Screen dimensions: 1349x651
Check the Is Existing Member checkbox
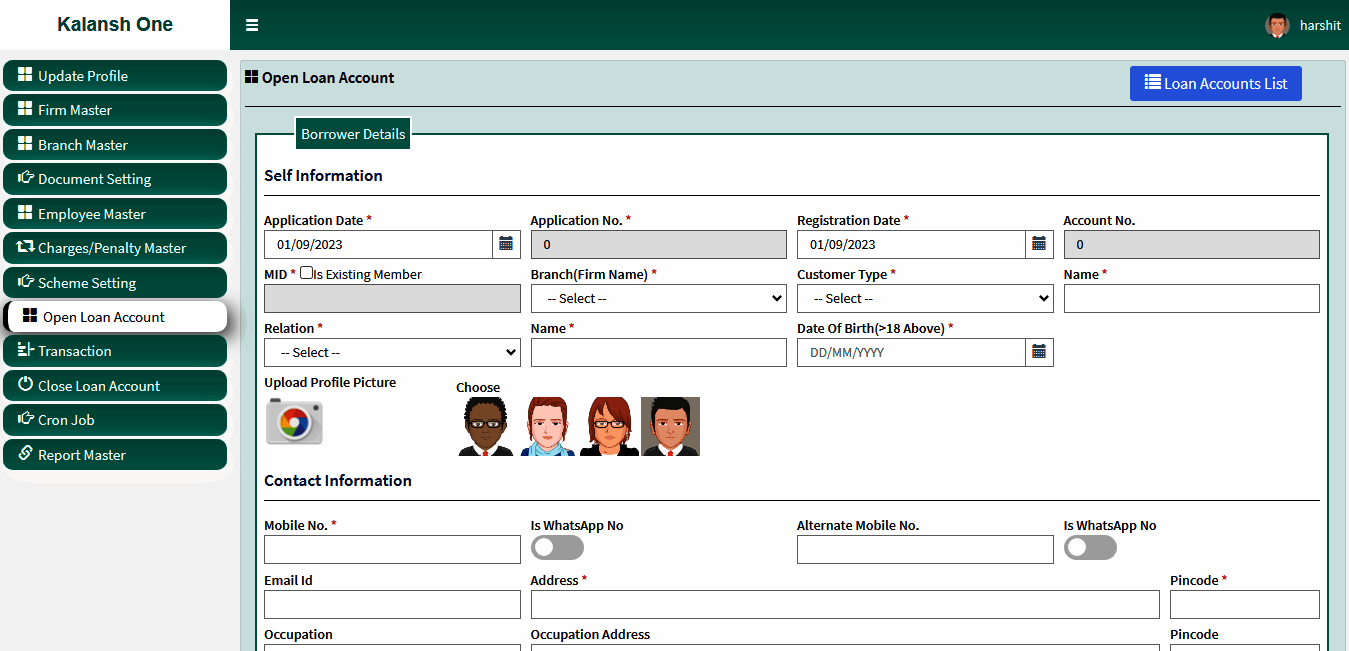[x=306, y=273]
